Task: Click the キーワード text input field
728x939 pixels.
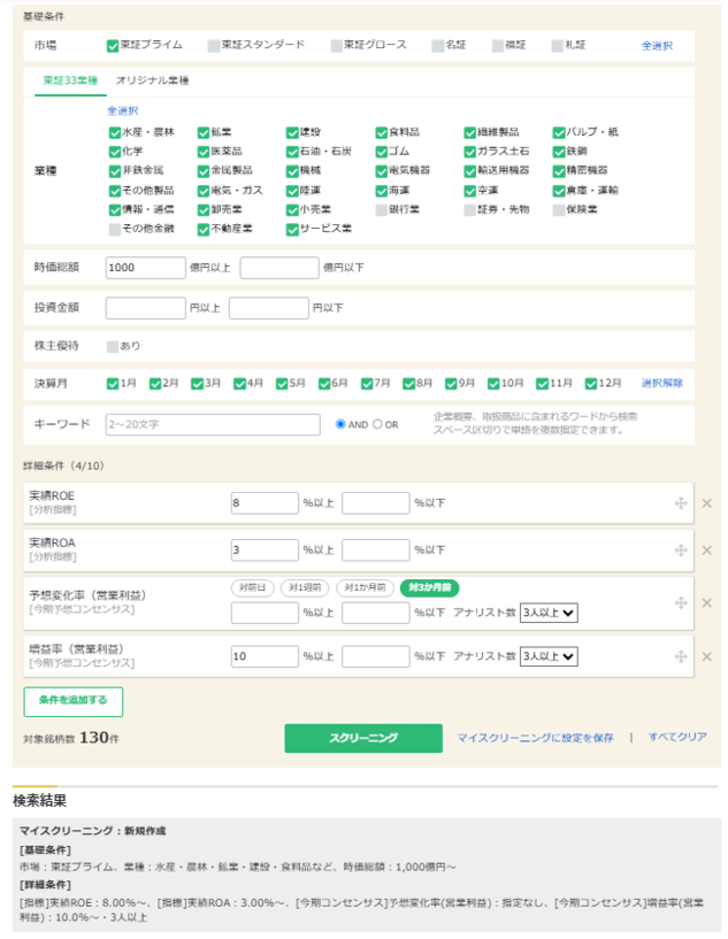Action: coord(213,424)
